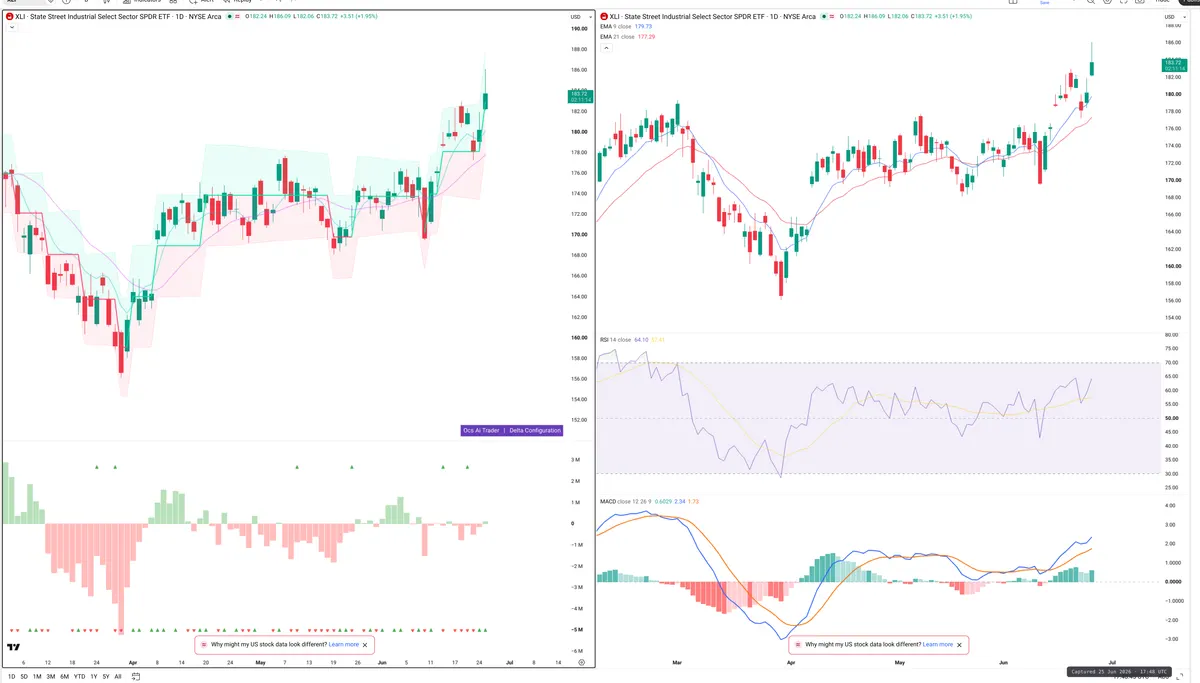Select the 3M time range
This screenshot has width=1200, height=683.
point(51,677)
